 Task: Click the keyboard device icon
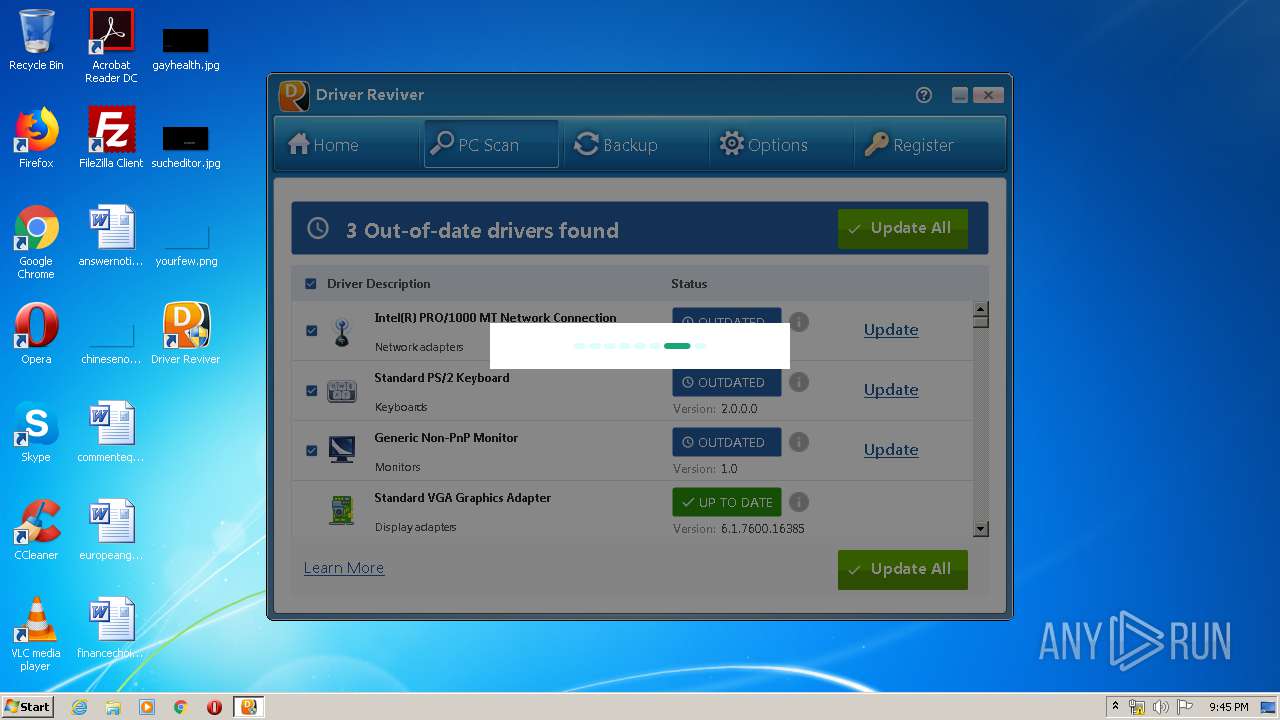point(342,391)
